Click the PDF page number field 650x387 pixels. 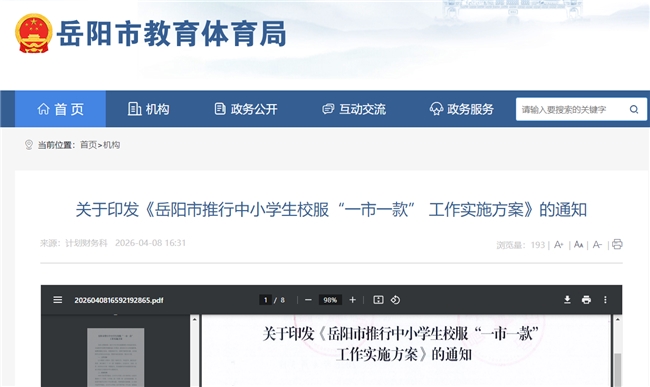(265, 300)
